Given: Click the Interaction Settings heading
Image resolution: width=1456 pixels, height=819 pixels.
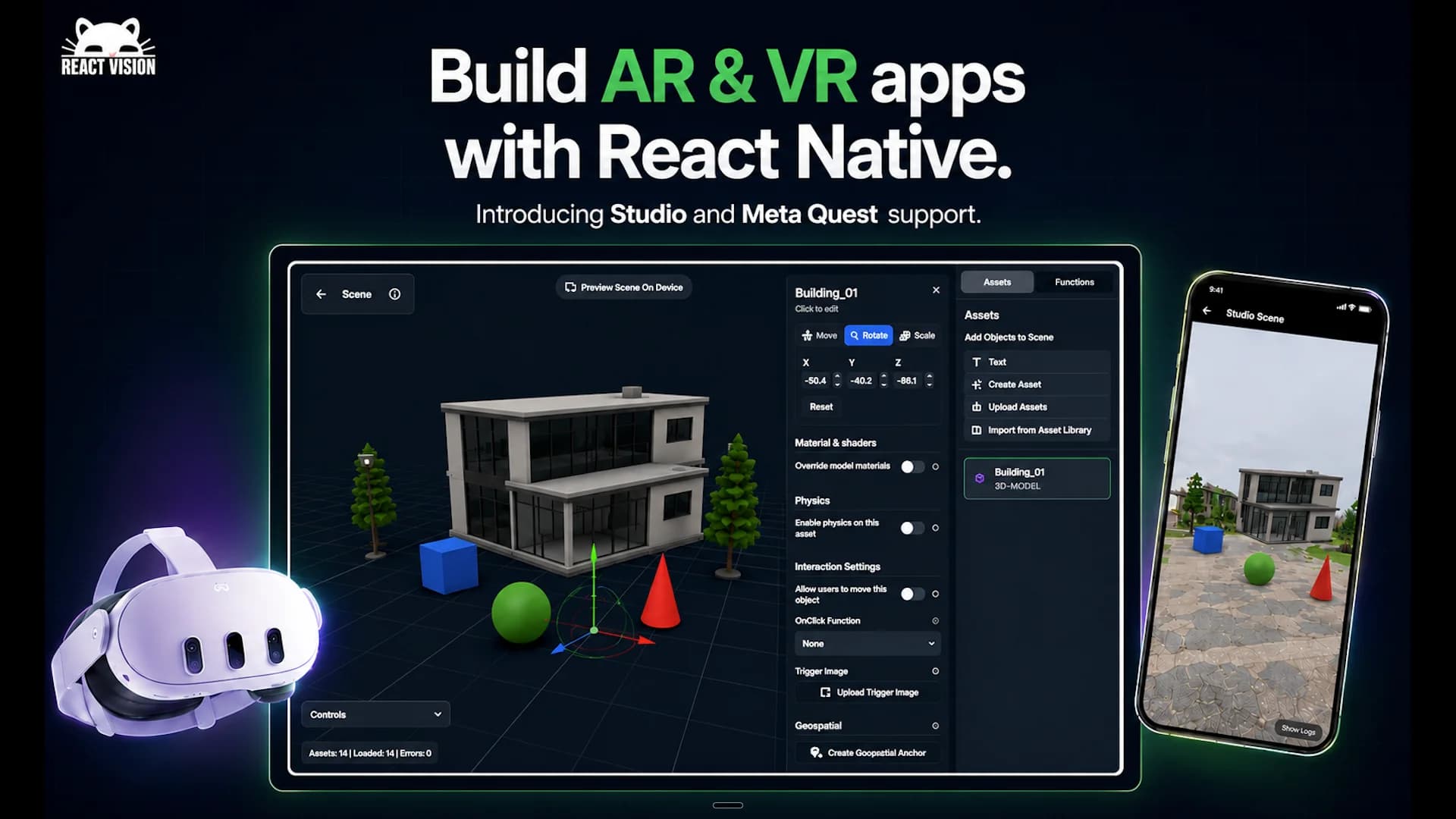Looking at the screenshot, I should coord(837,566).
